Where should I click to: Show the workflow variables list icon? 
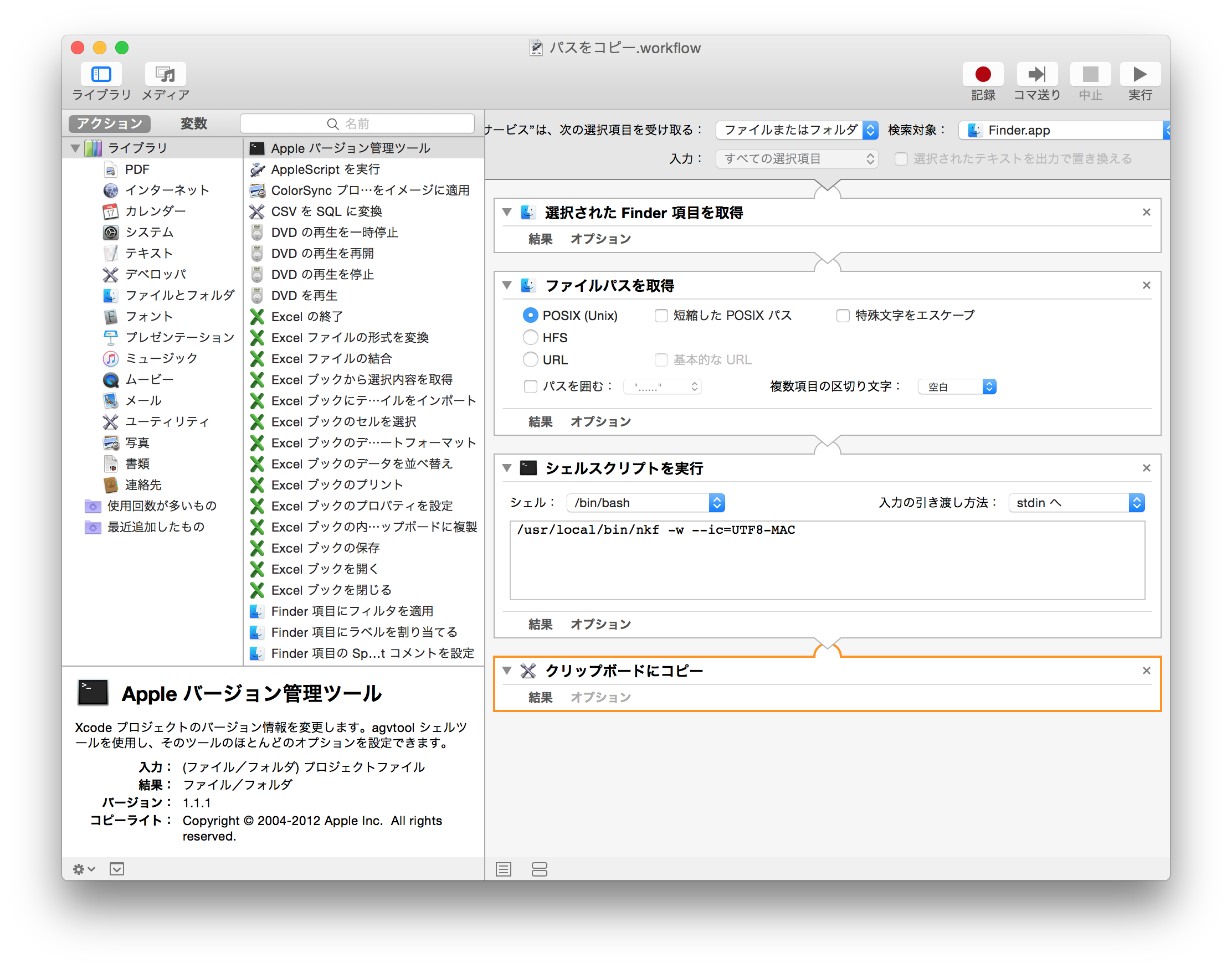click(539, 869)
